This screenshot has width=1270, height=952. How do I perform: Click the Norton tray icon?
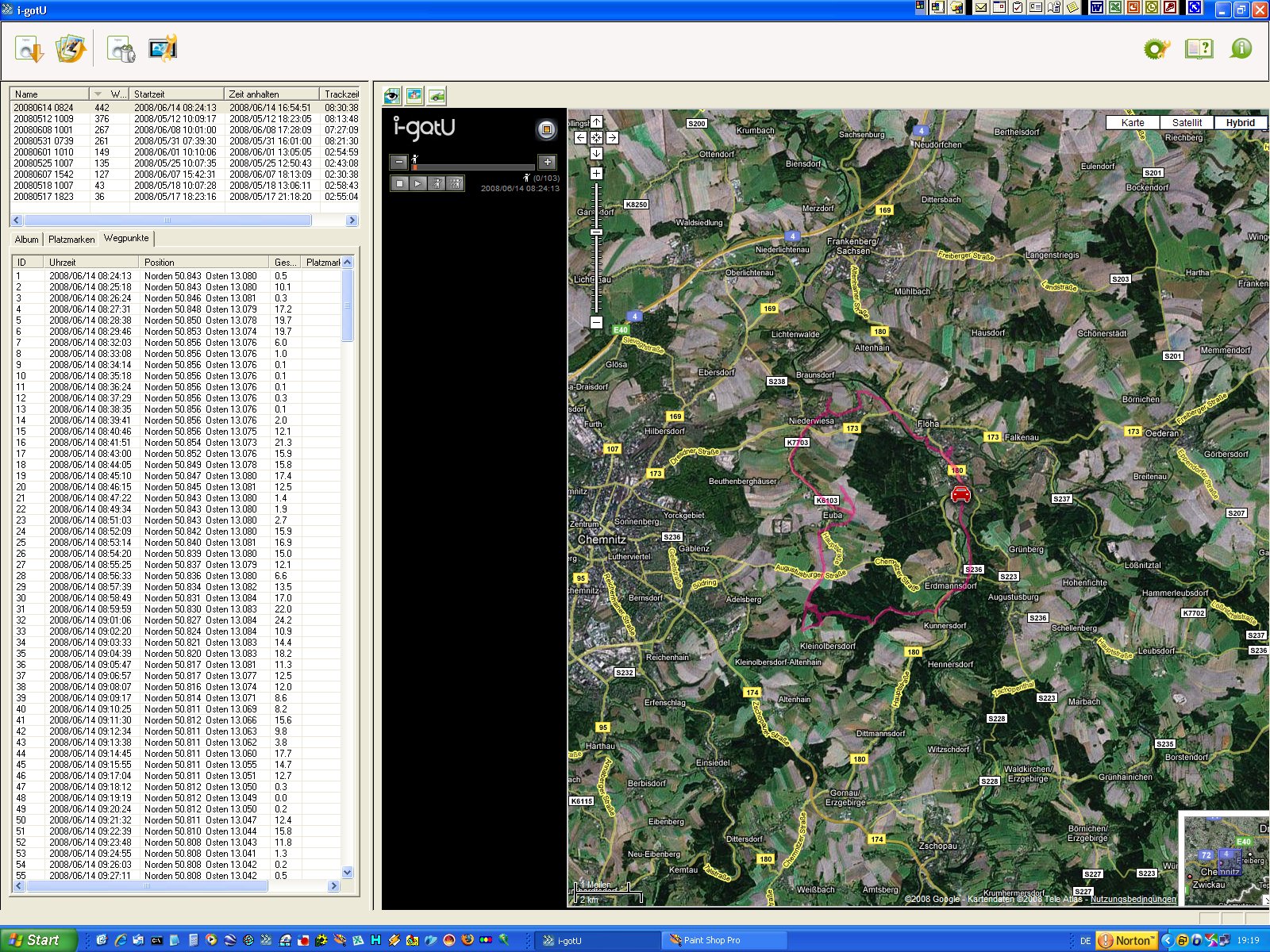tap(1127, 940)
